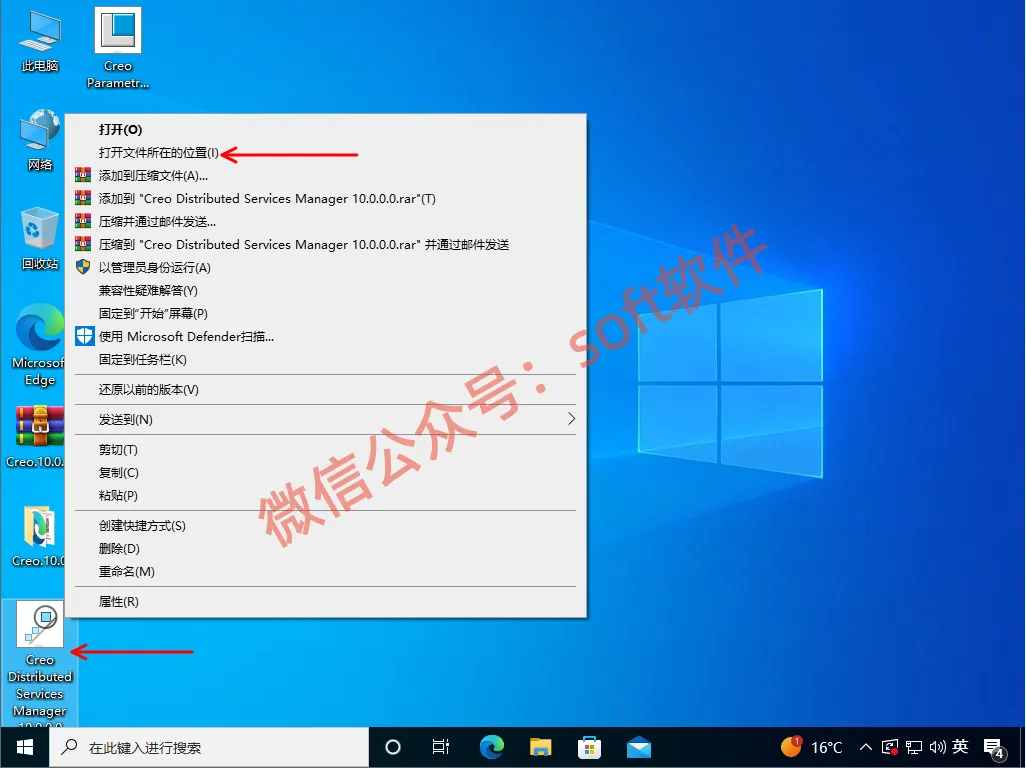The width and height of the screenshot is (1026, 768).
Task: Open the notification action center
Action: pos(995,747)
